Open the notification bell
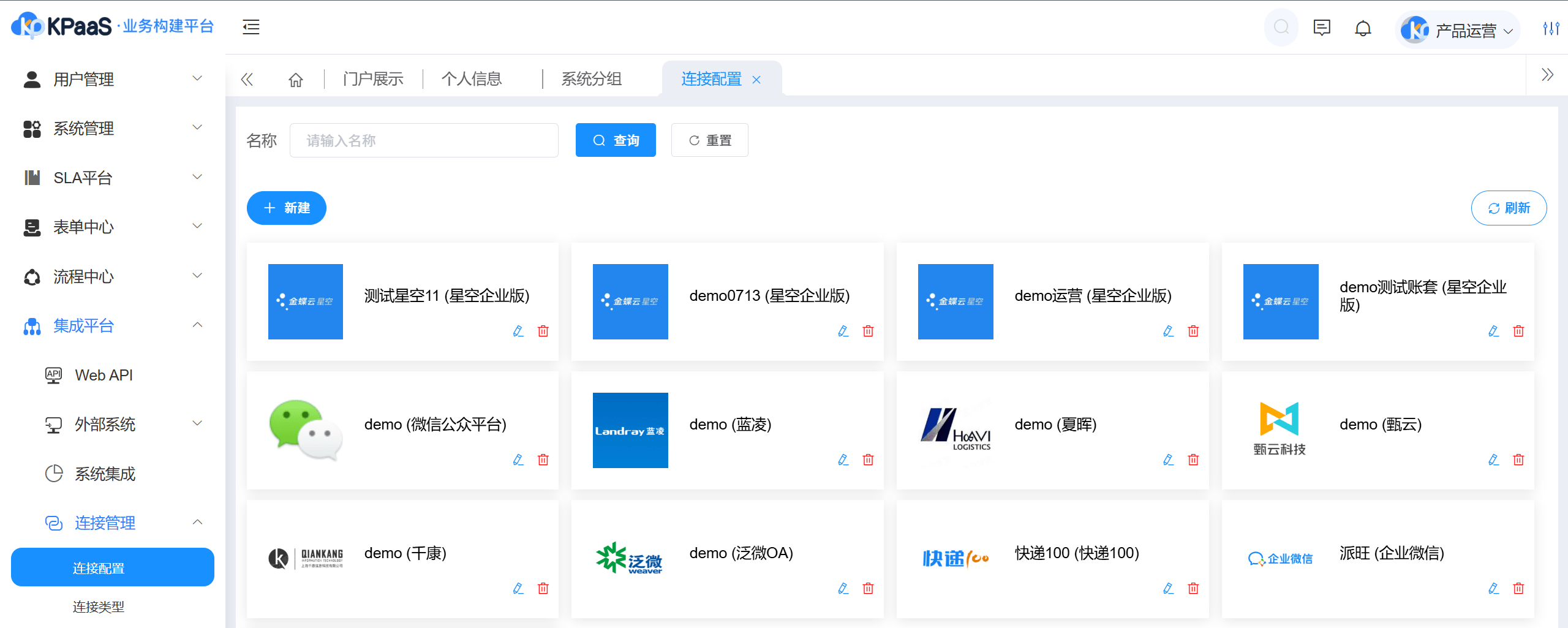Screen dimensions: 1568x628 tap(1363, 28)
